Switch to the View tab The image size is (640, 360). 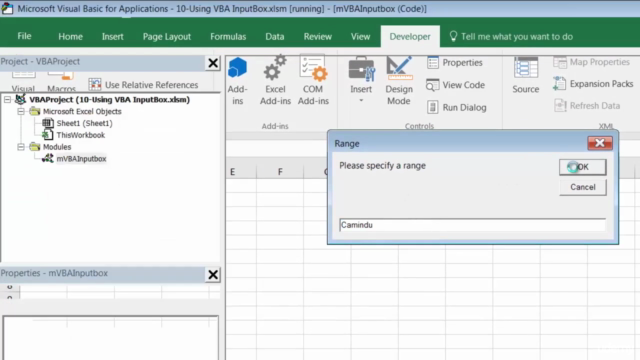[x=360, y=36]
